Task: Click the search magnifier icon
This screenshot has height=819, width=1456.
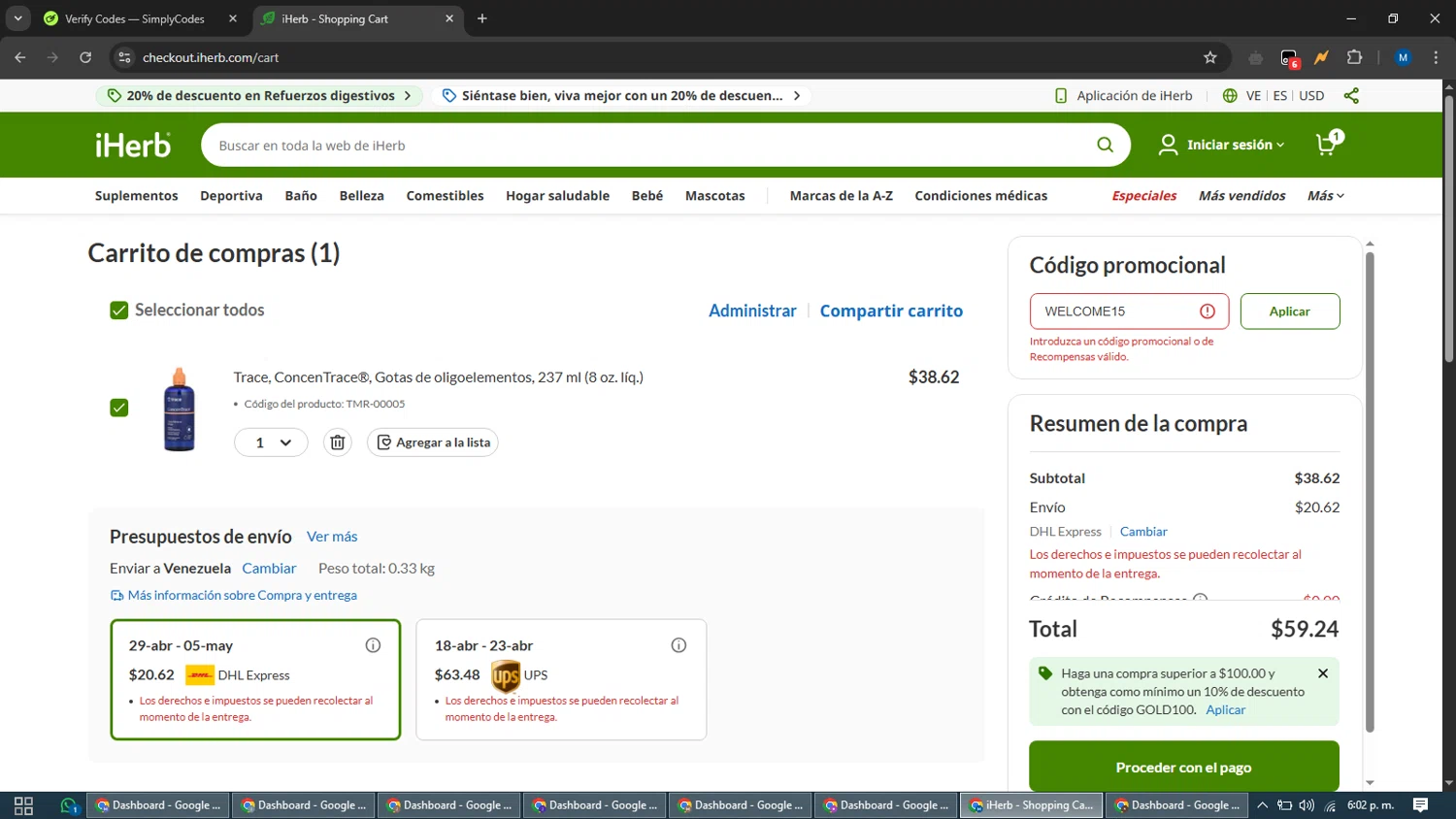Action: point(1105,145)
